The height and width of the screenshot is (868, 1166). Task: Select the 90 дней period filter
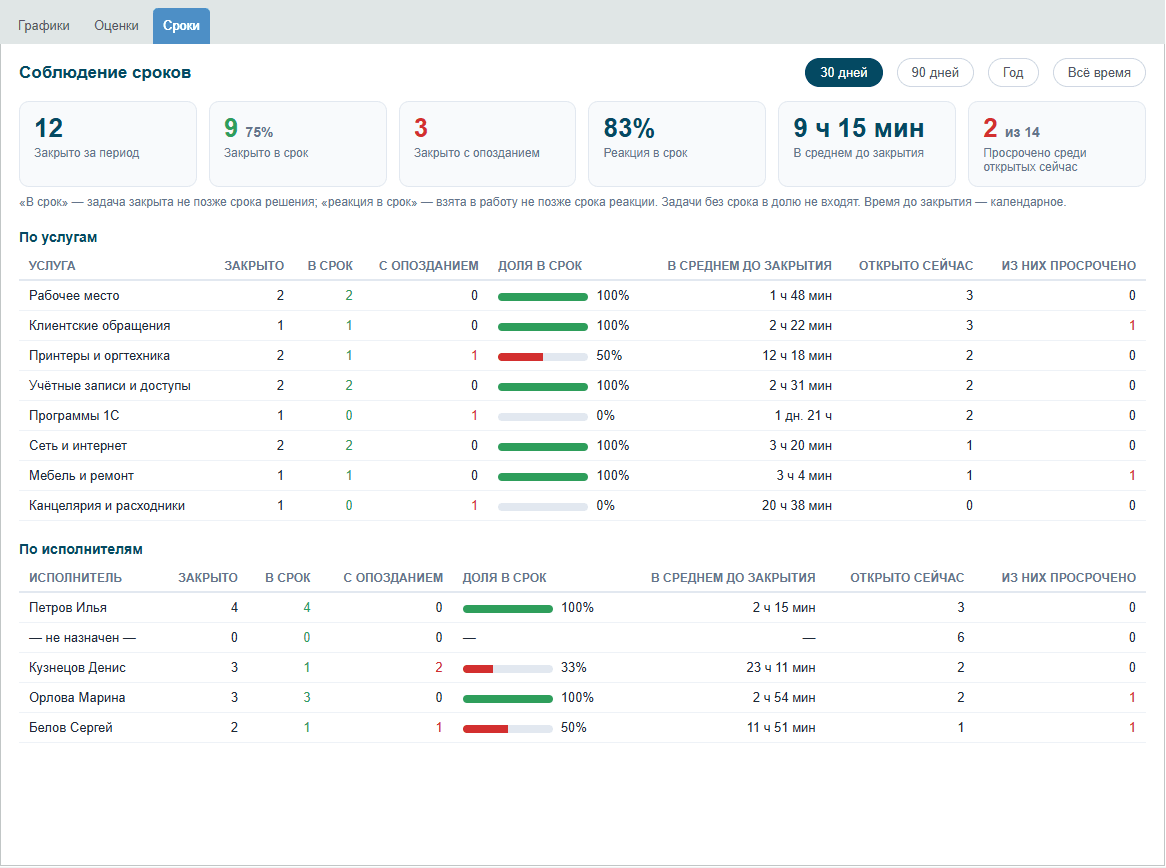[x=935, y=72]
